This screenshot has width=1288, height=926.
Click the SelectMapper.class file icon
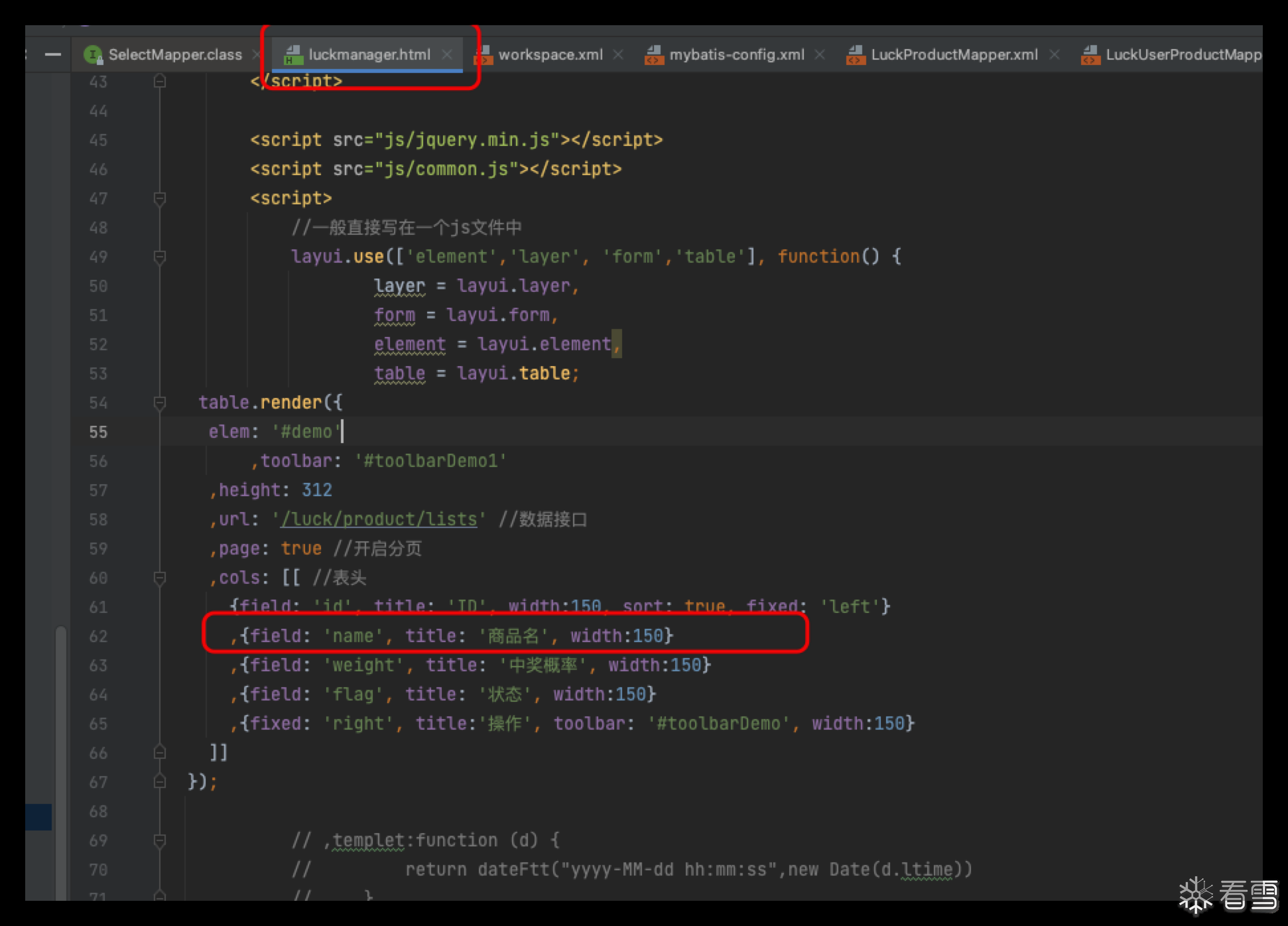pyautogui.click(x=94, y=55)
